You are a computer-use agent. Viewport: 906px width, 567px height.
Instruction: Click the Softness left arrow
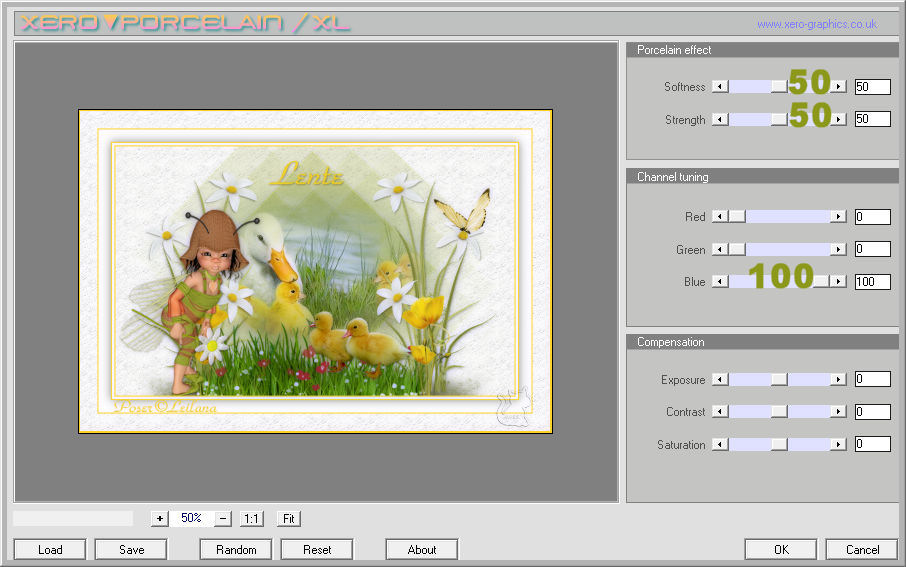[x=720, y=87]
